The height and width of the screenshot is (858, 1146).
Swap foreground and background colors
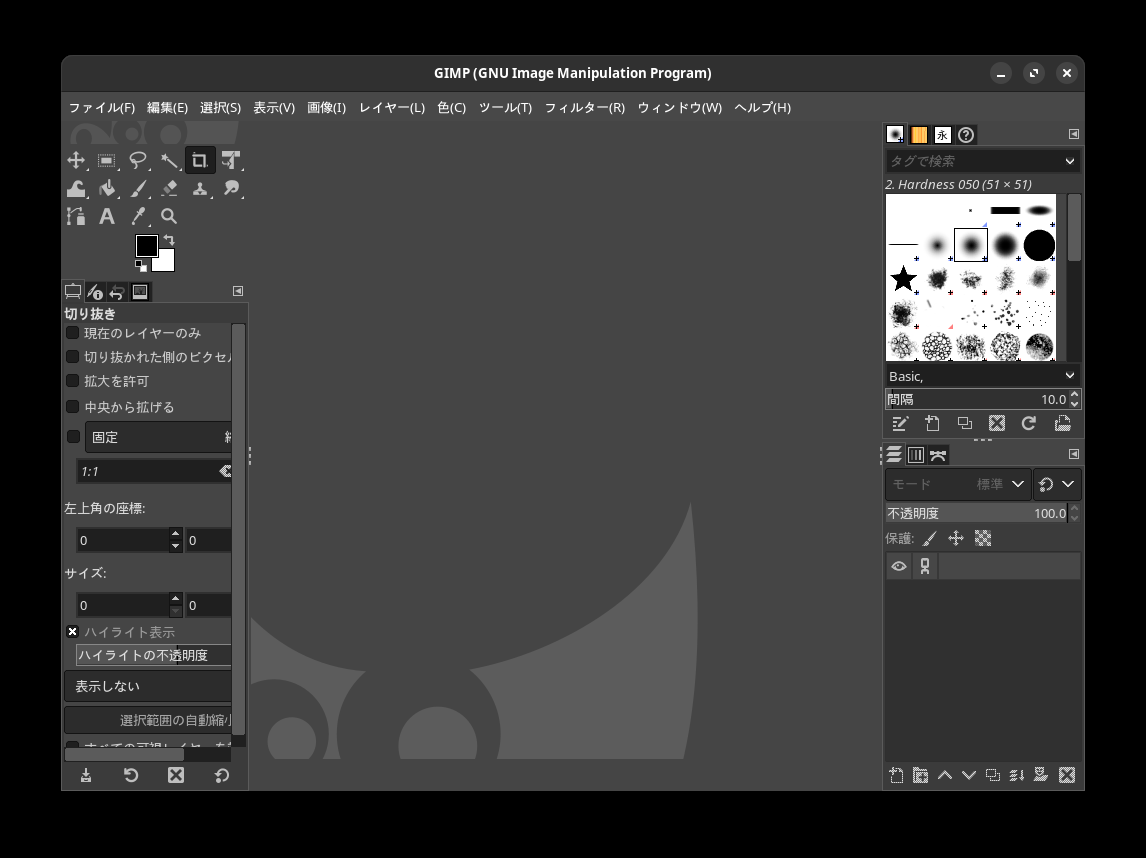(169, 240)
